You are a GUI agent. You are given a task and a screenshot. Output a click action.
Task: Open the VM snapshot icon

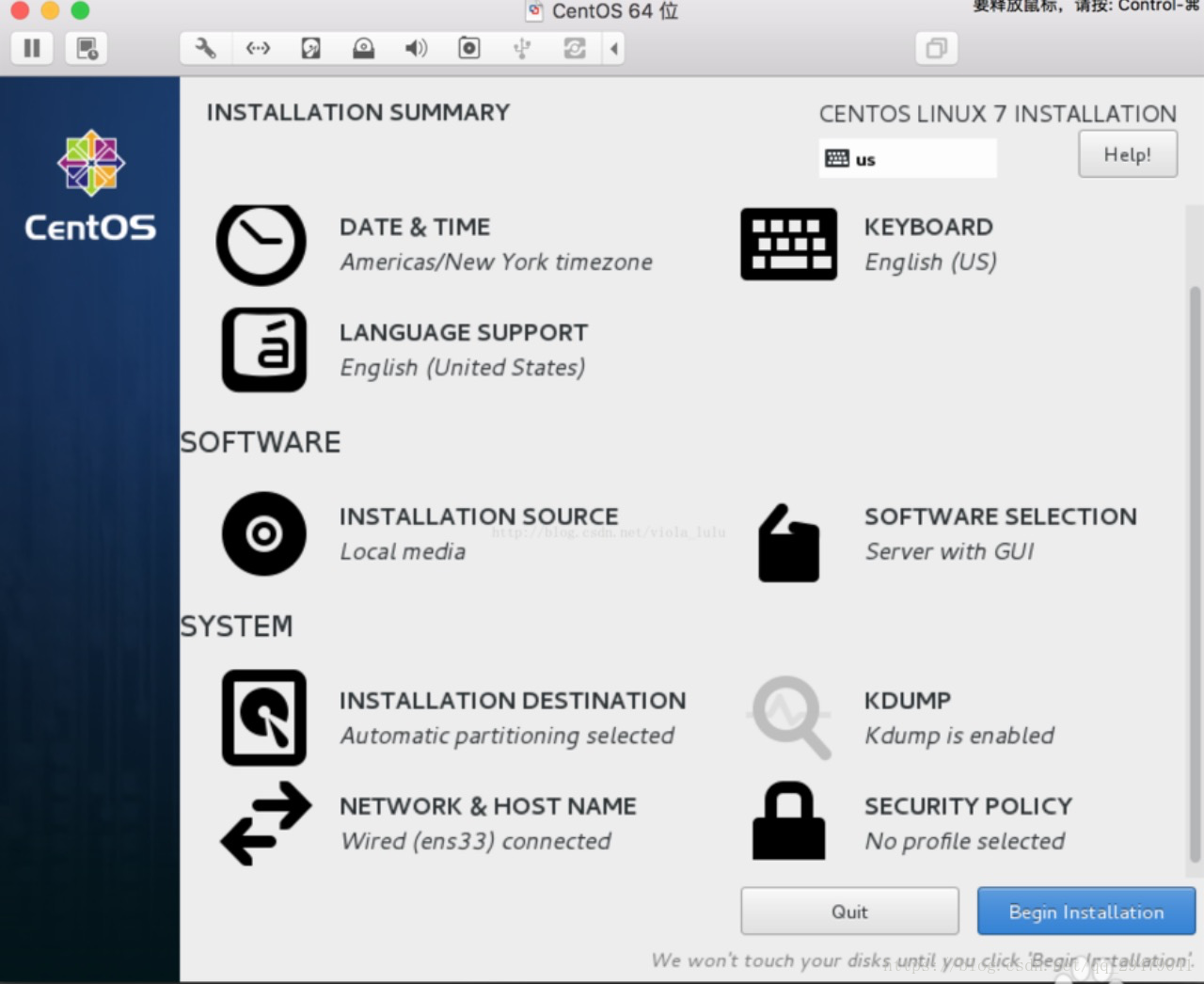(x=87, y=48)
